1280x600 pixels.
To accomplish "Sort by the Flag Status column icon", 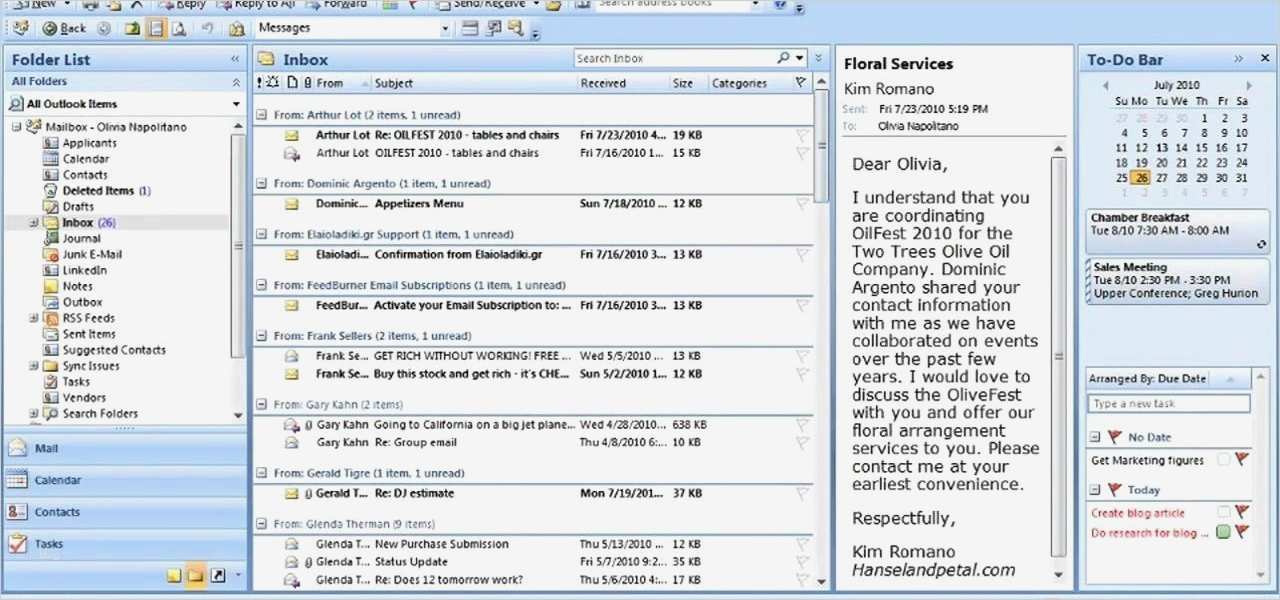I will point(800,83).
